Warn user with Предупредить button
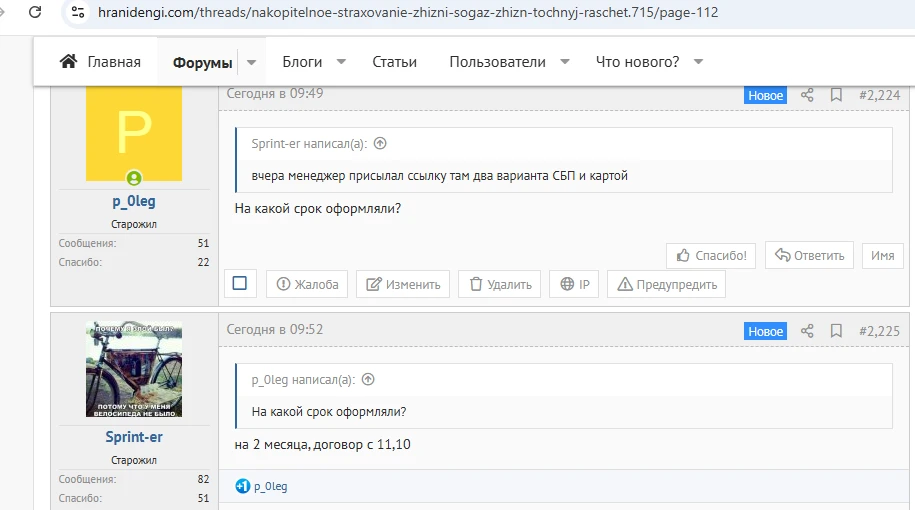The height and width of the screenshot is (510, 915). [666, 284]
